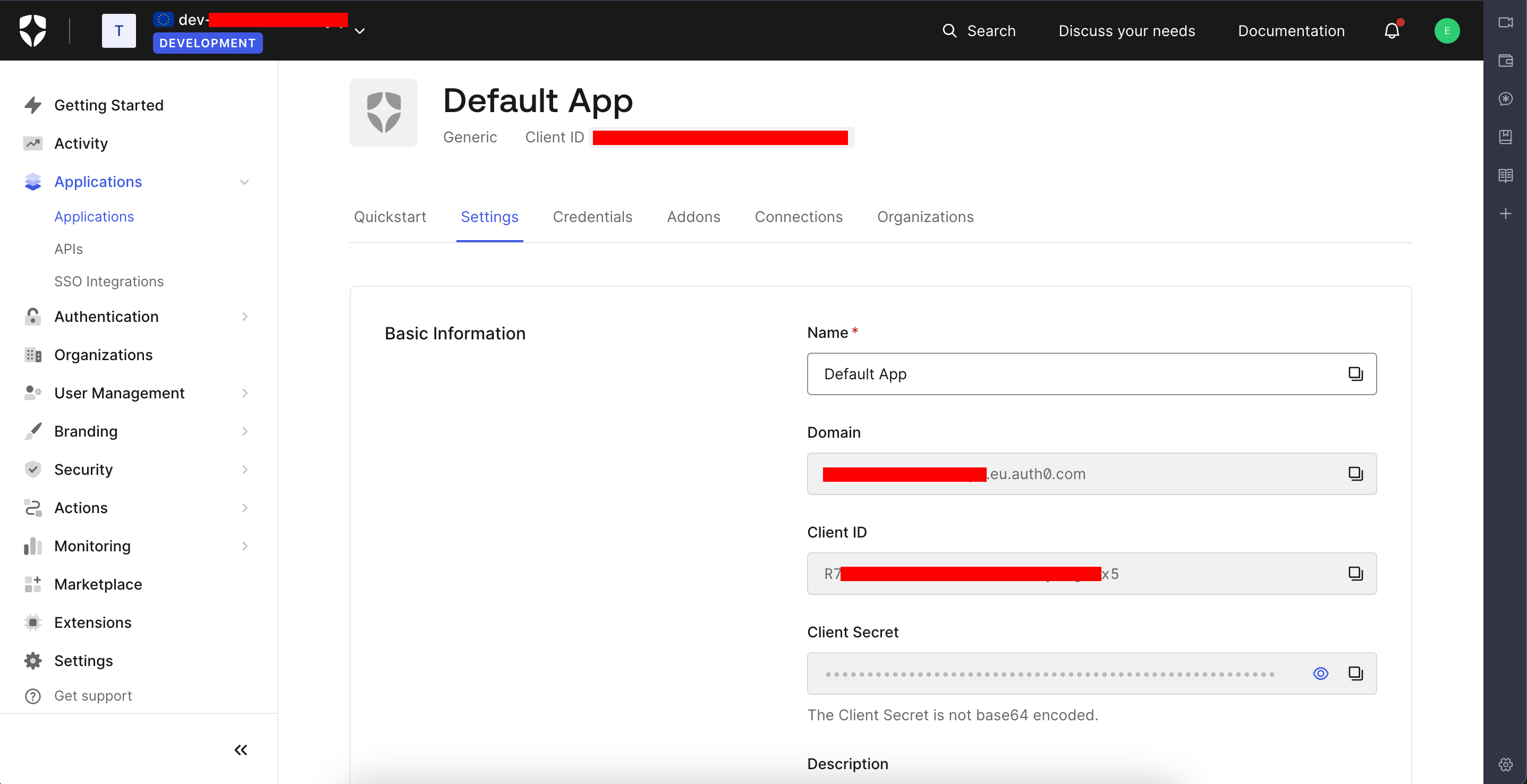The image size is (1527, 784).
Task: Click the Domain read-only field
Action: 1091,474
